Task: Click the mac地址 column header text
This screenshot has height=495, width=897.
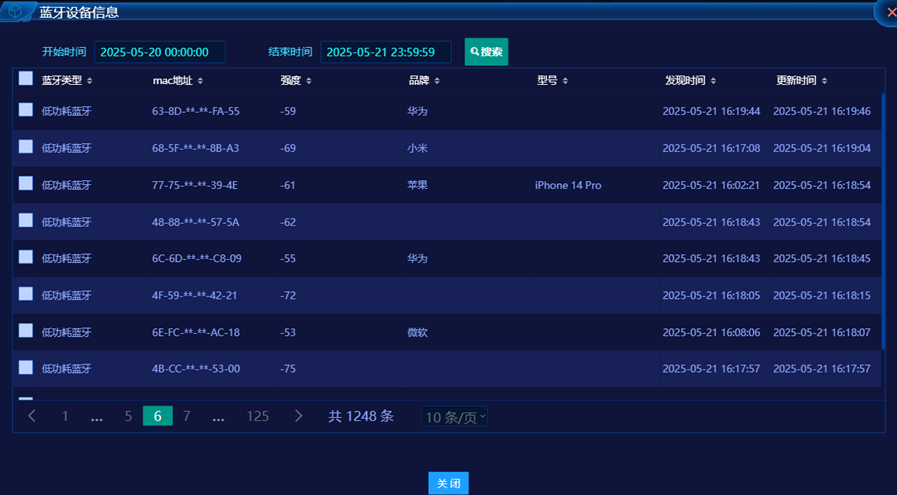Action: pyautogui.click(x=173, y=81)
